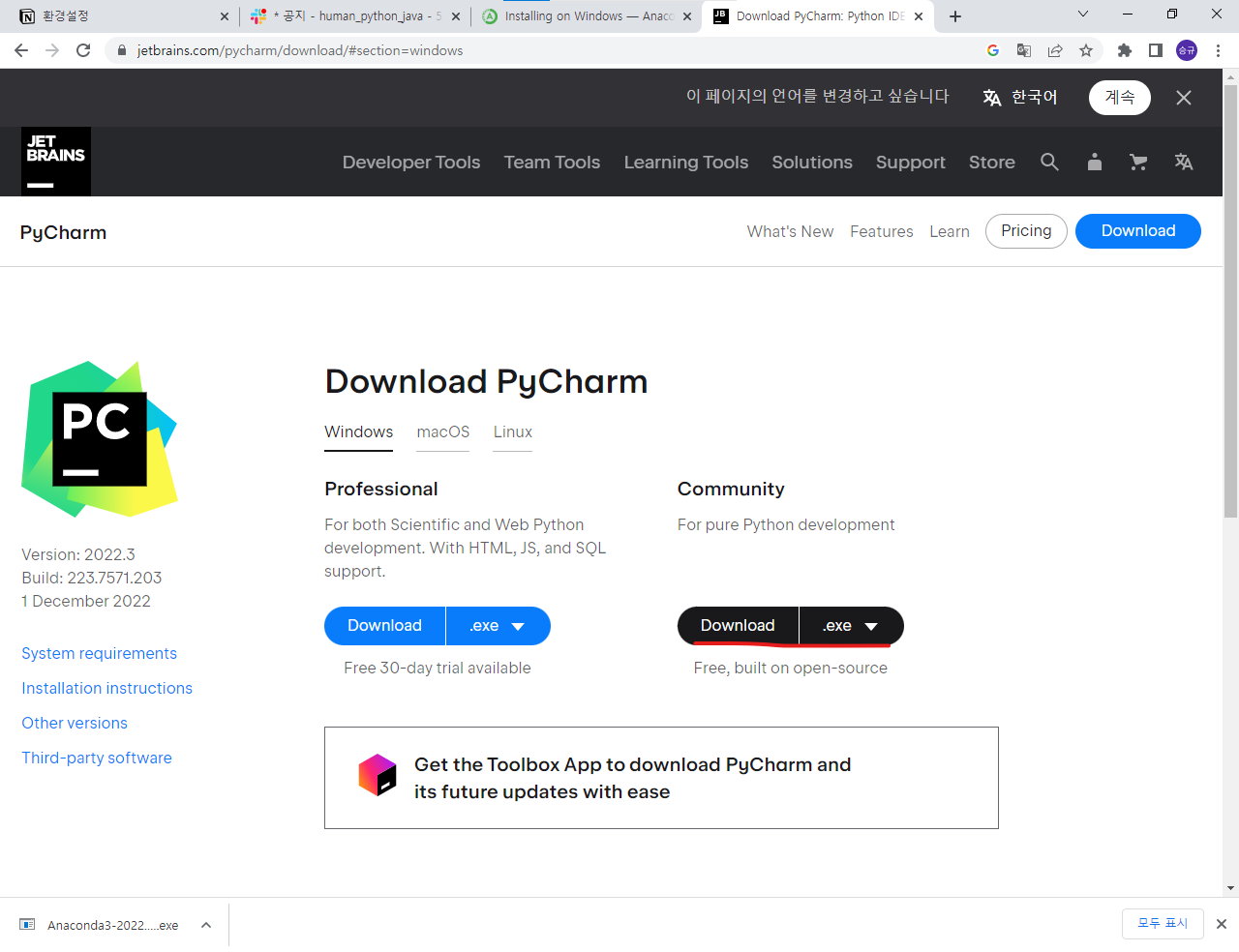Screen dimensions: 1239x952
Task: Open the Google Translate icon in address bar
Action: click(x=1024, y=50)
